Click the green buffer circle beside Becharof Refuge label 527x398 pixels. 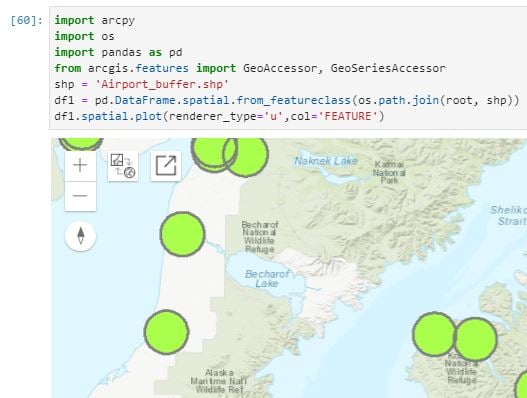pos(183,234)
